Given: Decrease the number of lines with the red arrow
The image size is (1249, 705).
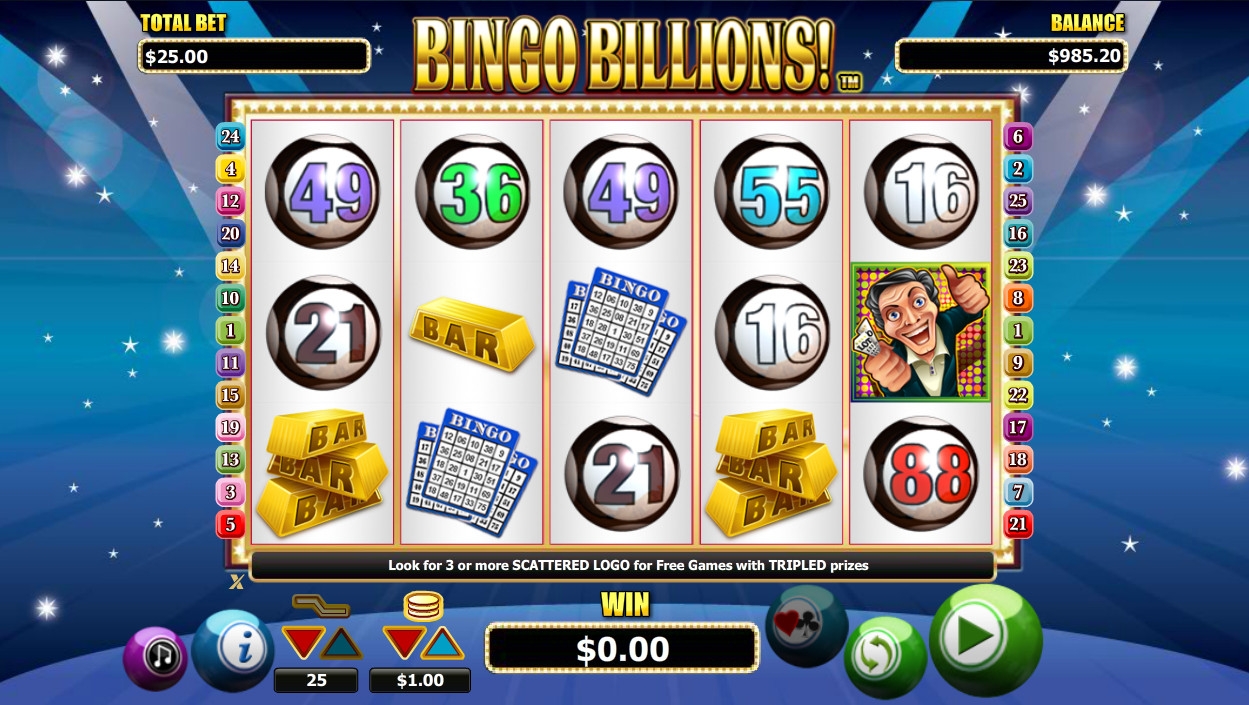Looking at the screenshot, I should pyautogui.click(x=302, y=642).
